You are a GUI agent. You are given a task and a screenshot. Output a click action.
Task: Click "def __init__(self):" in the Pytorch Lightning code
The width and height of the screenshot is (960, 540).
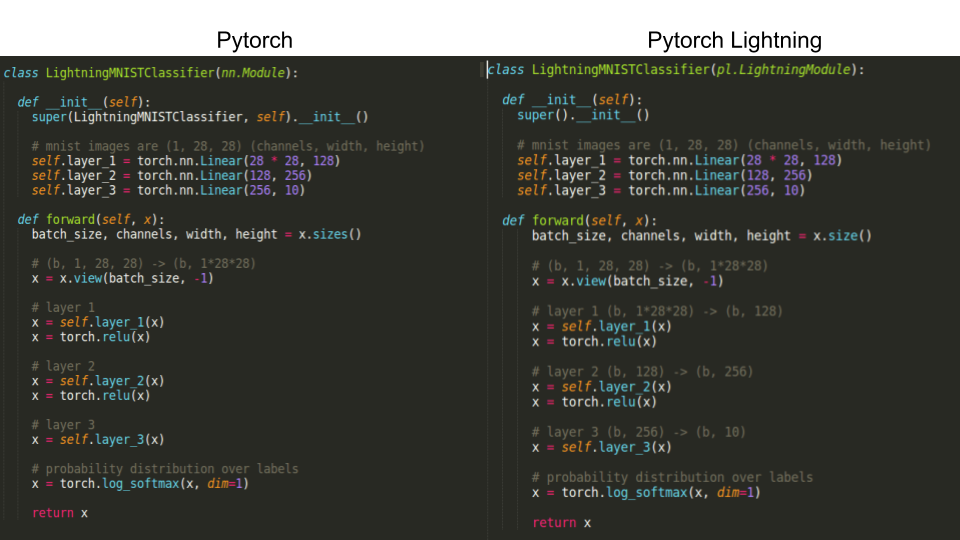[x=572, y=100]
